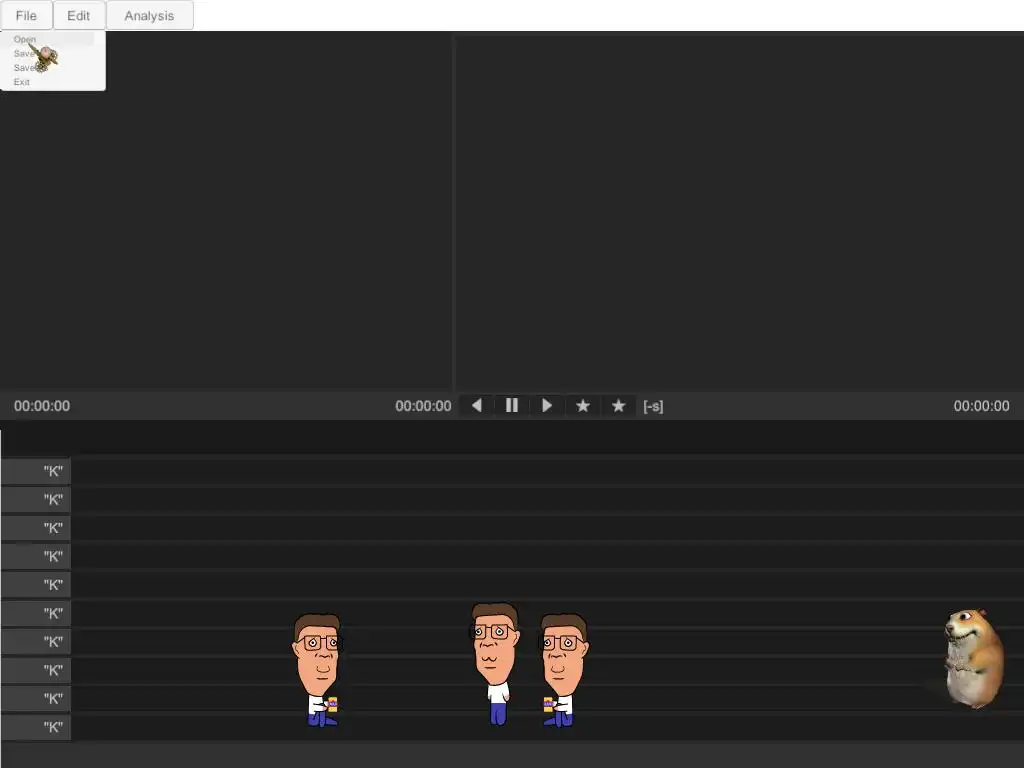
Task: Click the hamster character on the timeline
Action: pyautogui.click(x=973, y=658)
